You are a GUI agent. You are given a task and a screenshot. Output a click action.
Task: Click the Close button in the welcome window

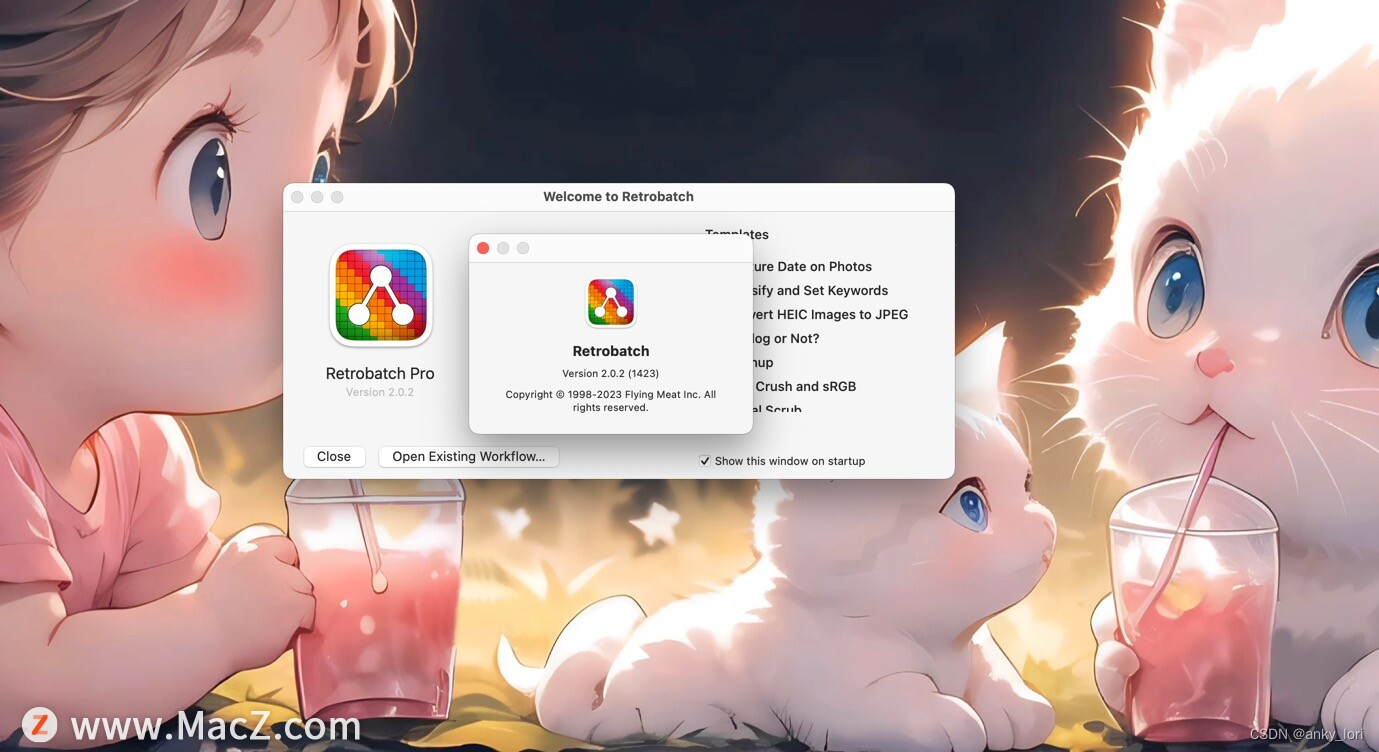coord(334,456)
